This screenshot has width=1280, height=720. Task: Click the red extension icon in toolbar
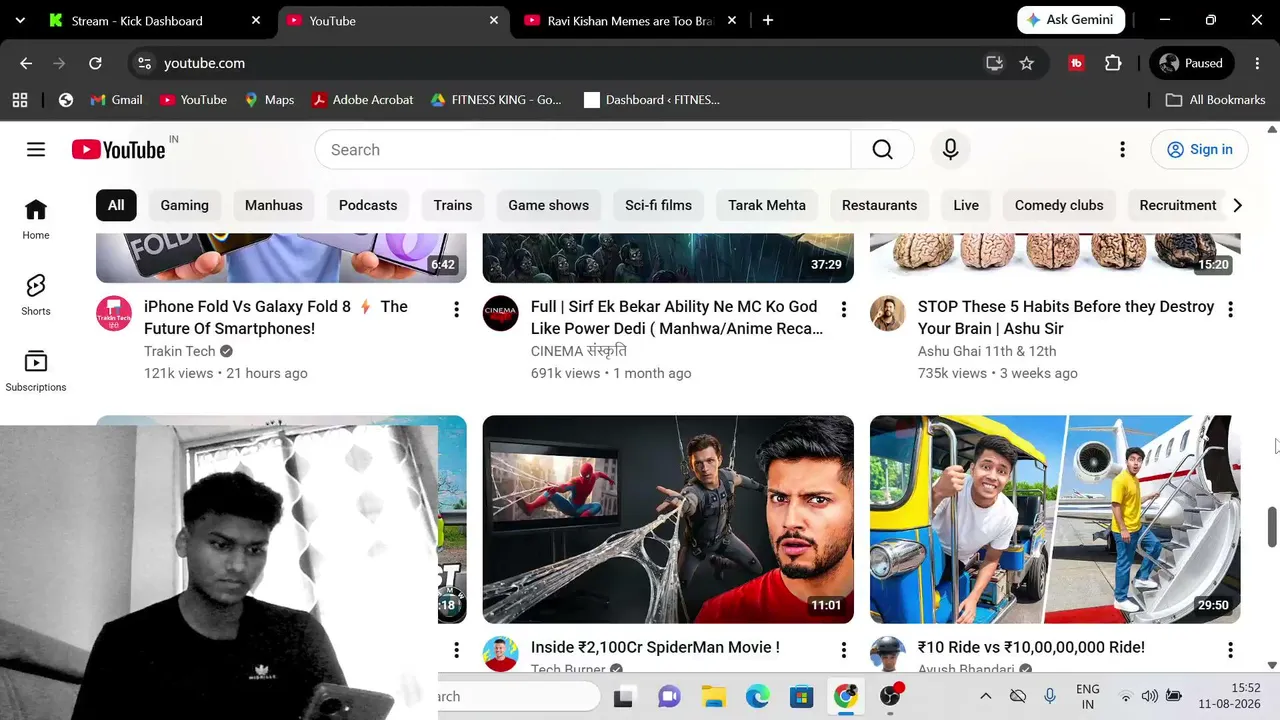coord(1076,63)
